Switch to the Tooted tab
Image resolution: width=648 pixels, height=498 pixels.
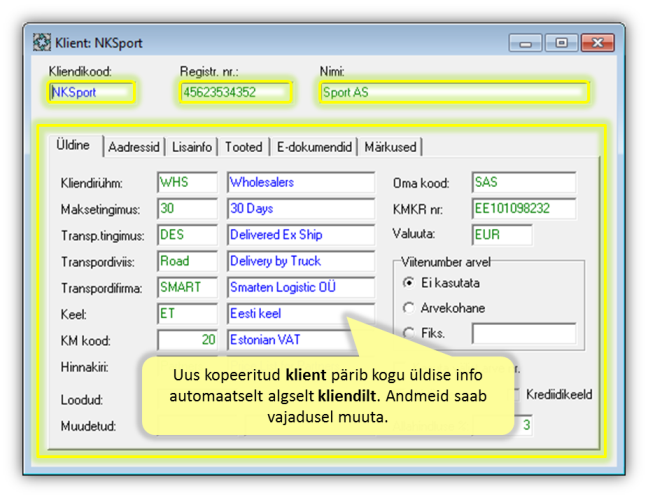pos(244,147)
